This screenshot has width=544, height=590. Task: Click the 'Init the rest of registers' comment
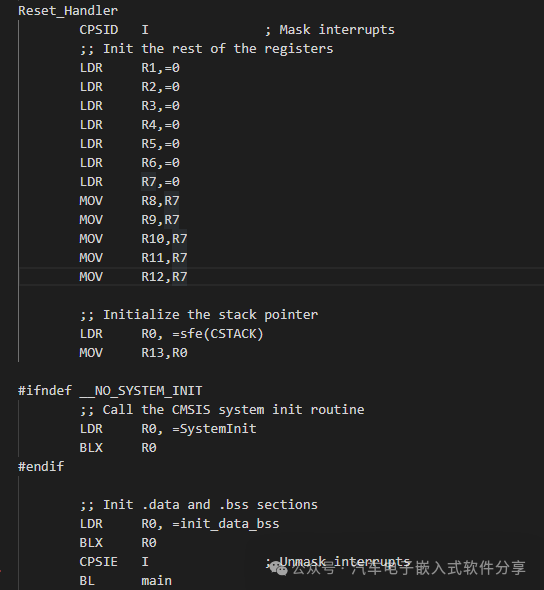(207, 49)
